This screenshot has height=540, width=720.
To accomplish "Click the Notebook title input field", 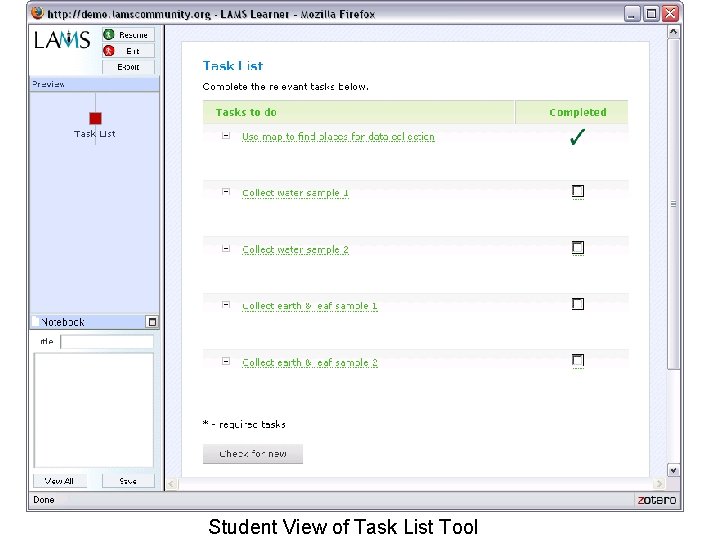I will click(107, 342).
